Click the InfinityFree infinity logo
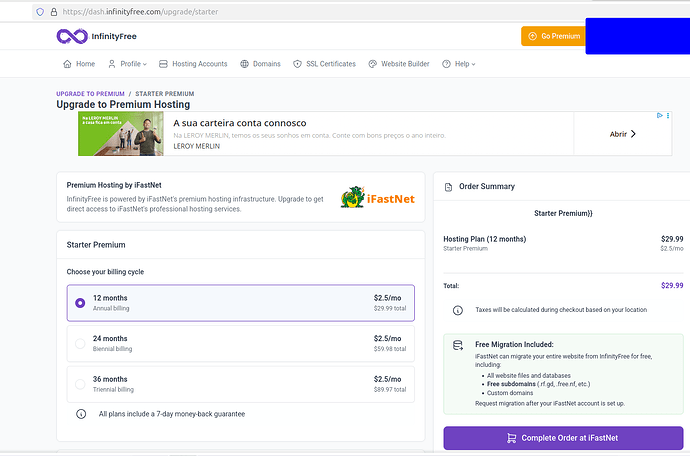690x456 pixels. (72, 36)
